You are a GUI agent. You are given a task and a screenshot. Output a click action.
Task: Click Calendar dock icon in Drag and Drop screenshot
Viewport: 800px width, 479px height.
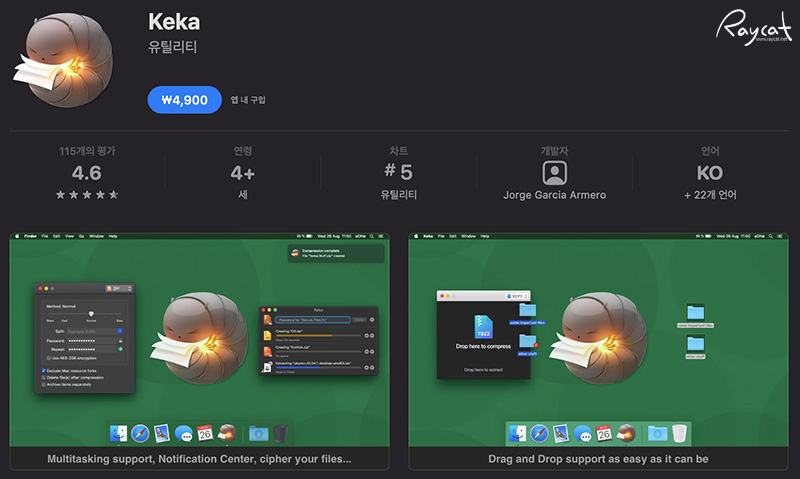pyautogui.click(x=604, y=433)
